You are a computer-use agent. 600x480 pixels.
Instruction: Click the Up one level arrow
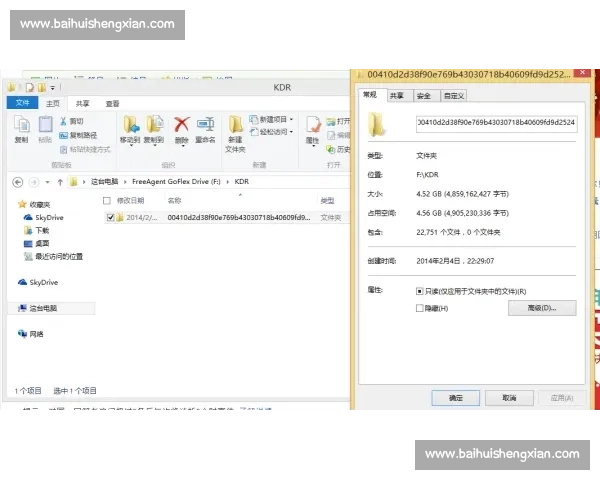click(x=60, y=182)
